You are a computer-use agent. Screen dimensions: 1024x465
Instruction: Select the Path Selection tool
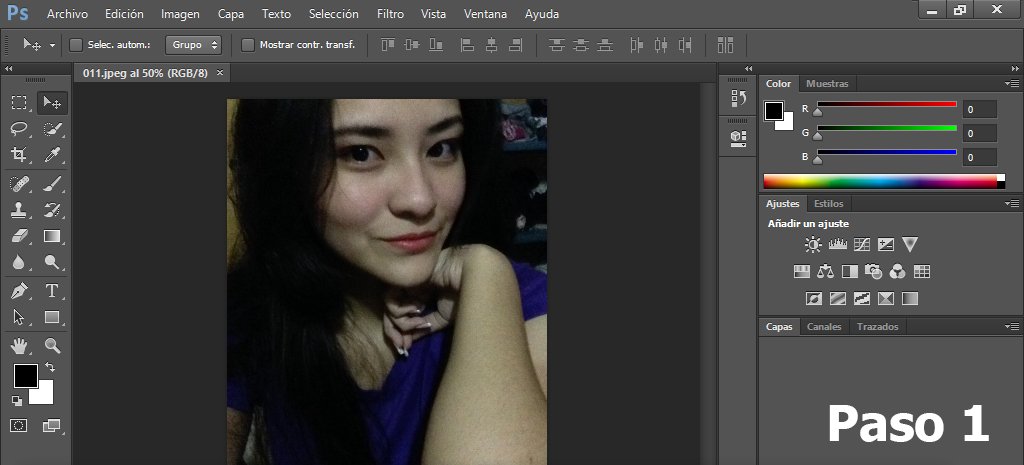coord(19,317)
